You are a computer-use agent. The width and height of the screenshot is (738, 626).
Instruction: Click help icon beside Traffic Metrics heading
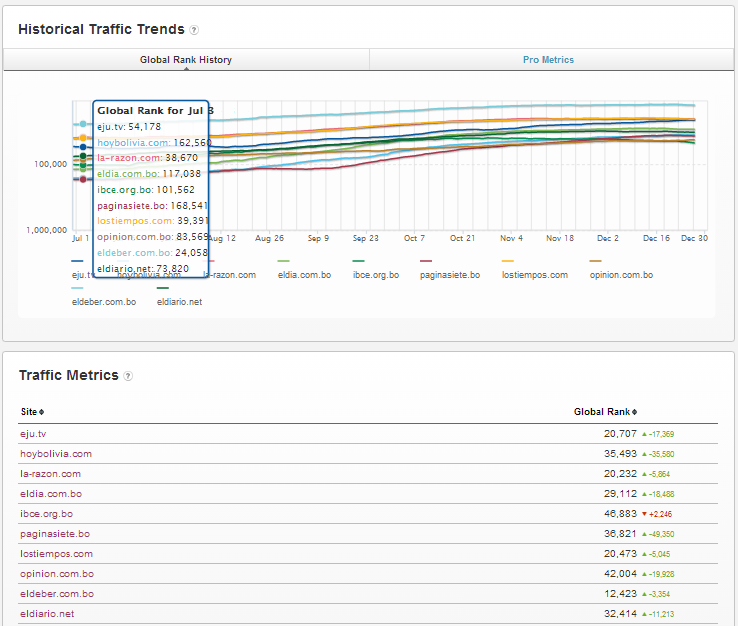(128, 376)
